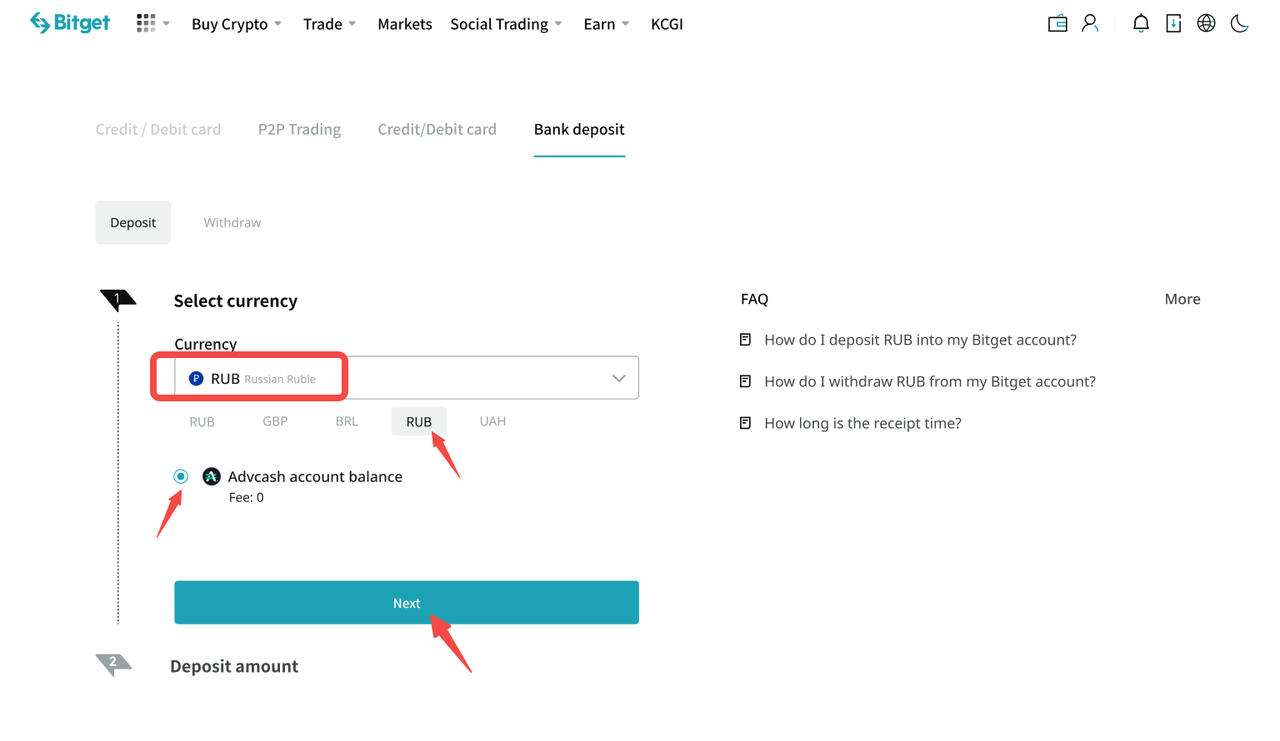Expand the arrow next to apps grid
This screenshot has height=741, width=1280.
[x=166, y=24]
